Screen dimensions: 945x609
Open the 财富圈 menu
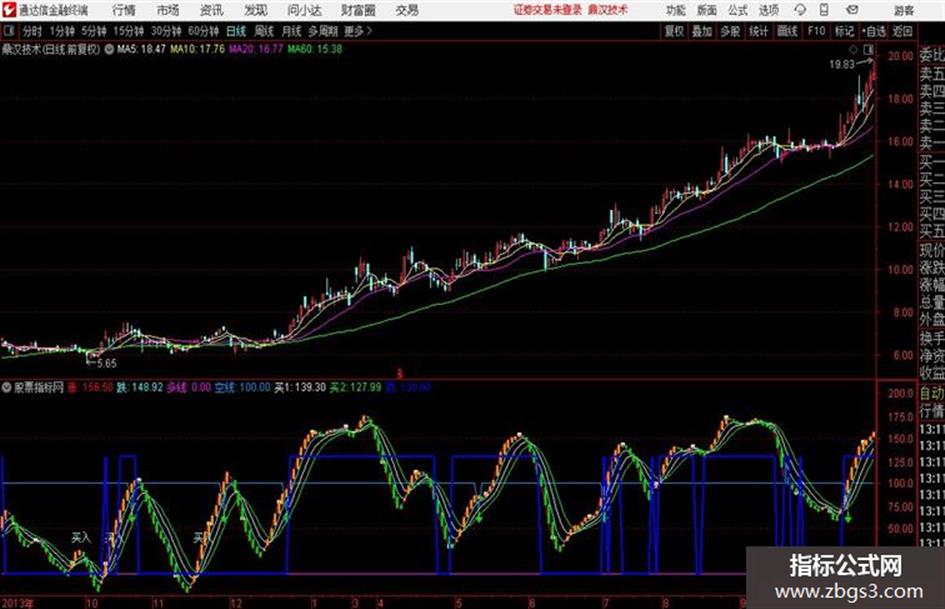[358, 10]
